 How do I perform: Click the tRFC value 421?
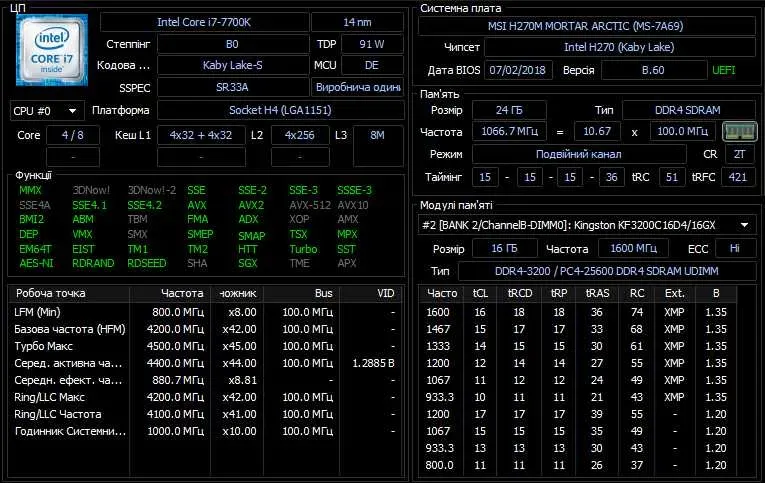click(x=738, y=177)
